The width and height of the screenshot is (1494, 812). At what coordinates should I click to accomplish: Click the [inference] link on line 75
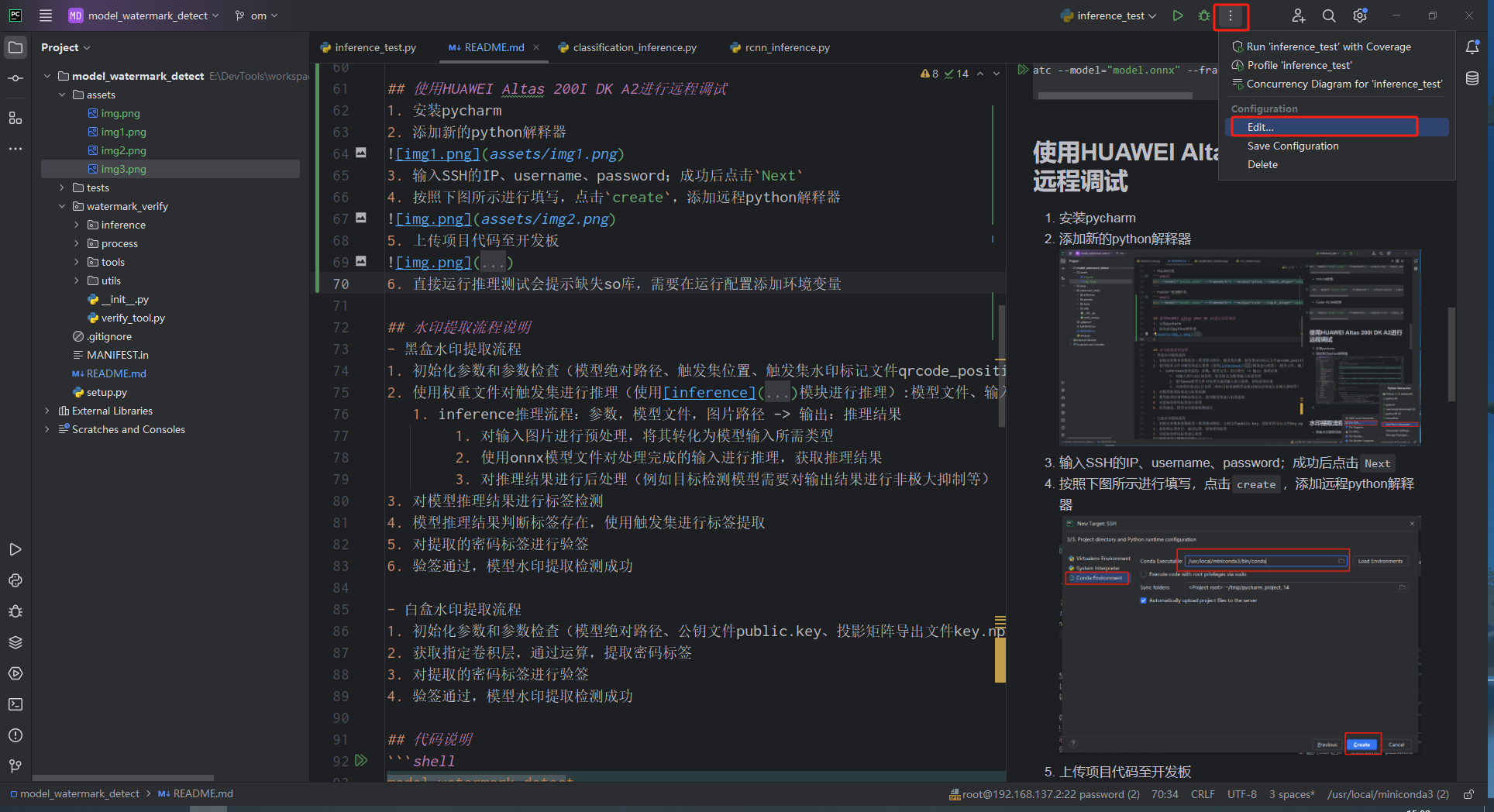tap(709, 393)
